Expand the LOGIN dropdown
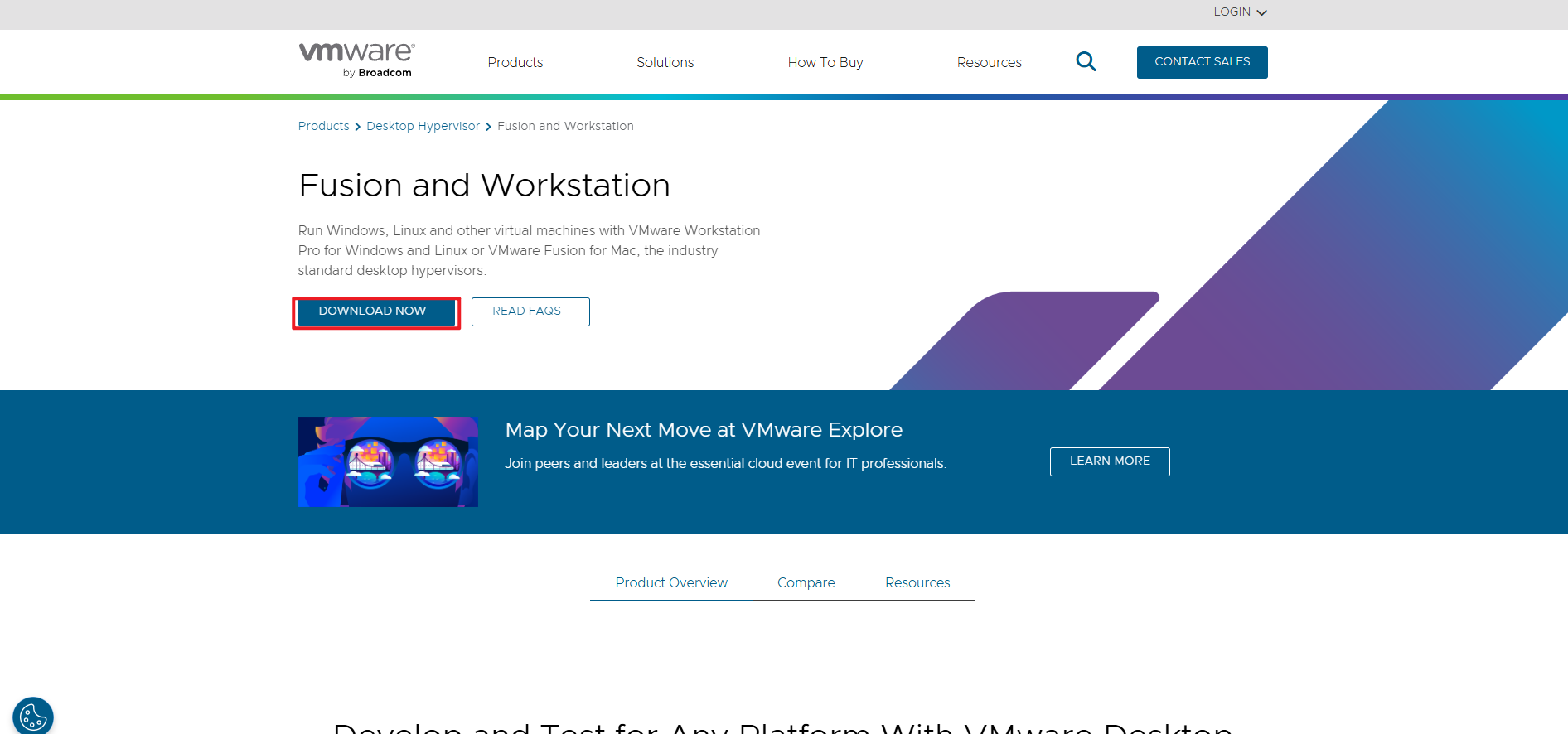The width and height of the screenshot is (1568, 734). coord(1240,12)
